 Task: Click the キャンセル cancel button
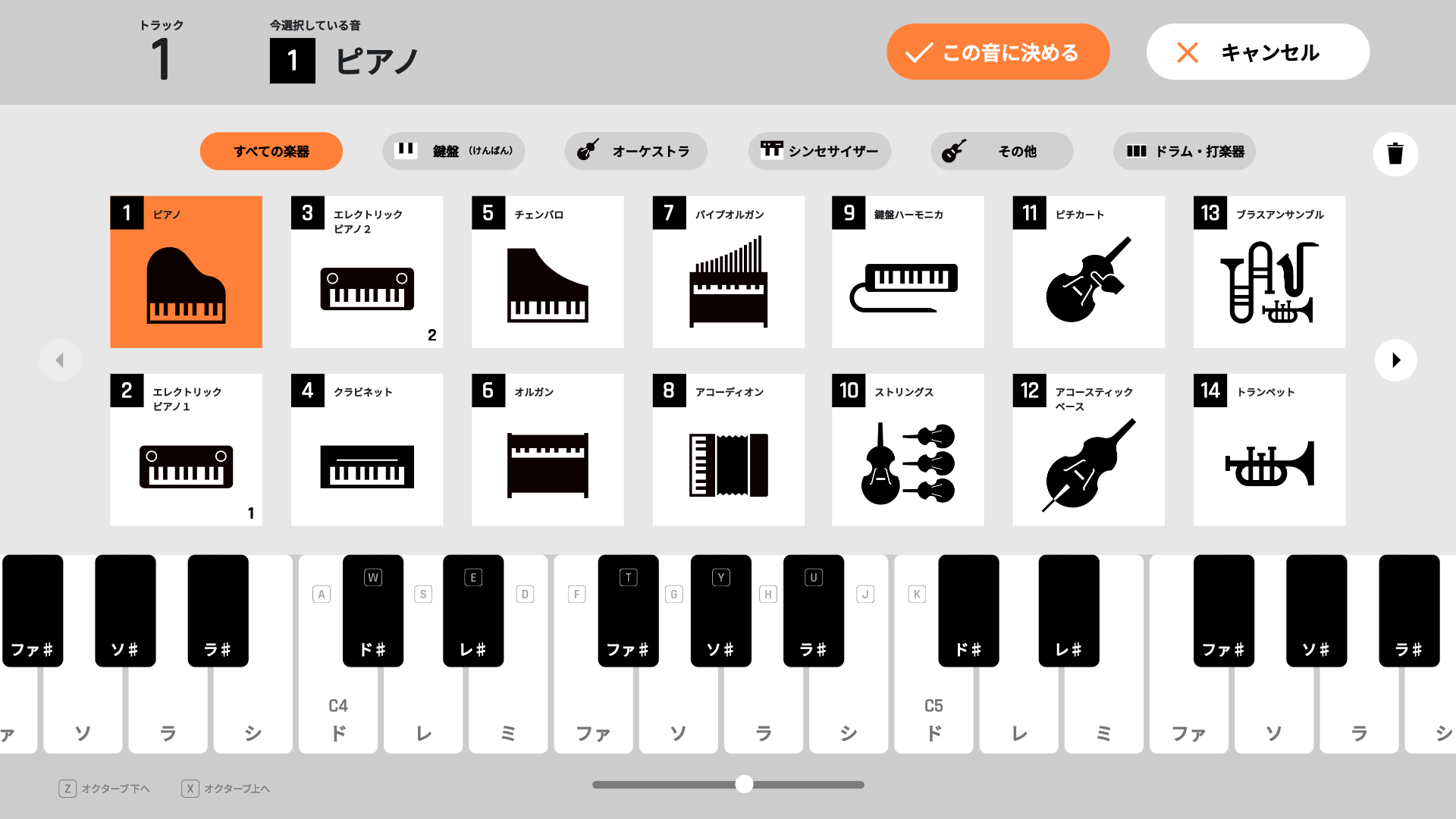pos(1257,52)
